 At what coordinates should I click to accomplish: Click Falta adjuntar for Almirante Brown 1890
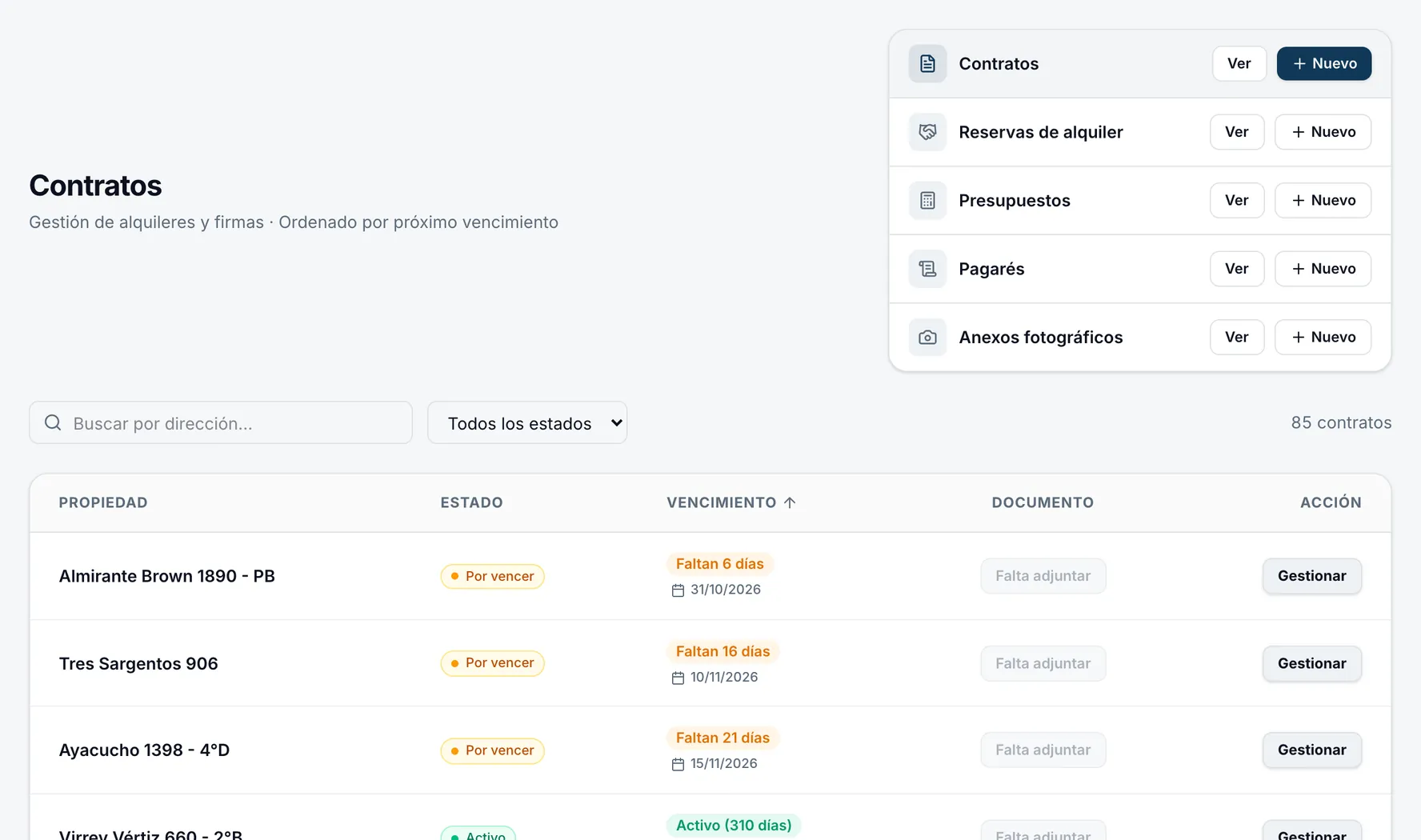coord(1043,576)
